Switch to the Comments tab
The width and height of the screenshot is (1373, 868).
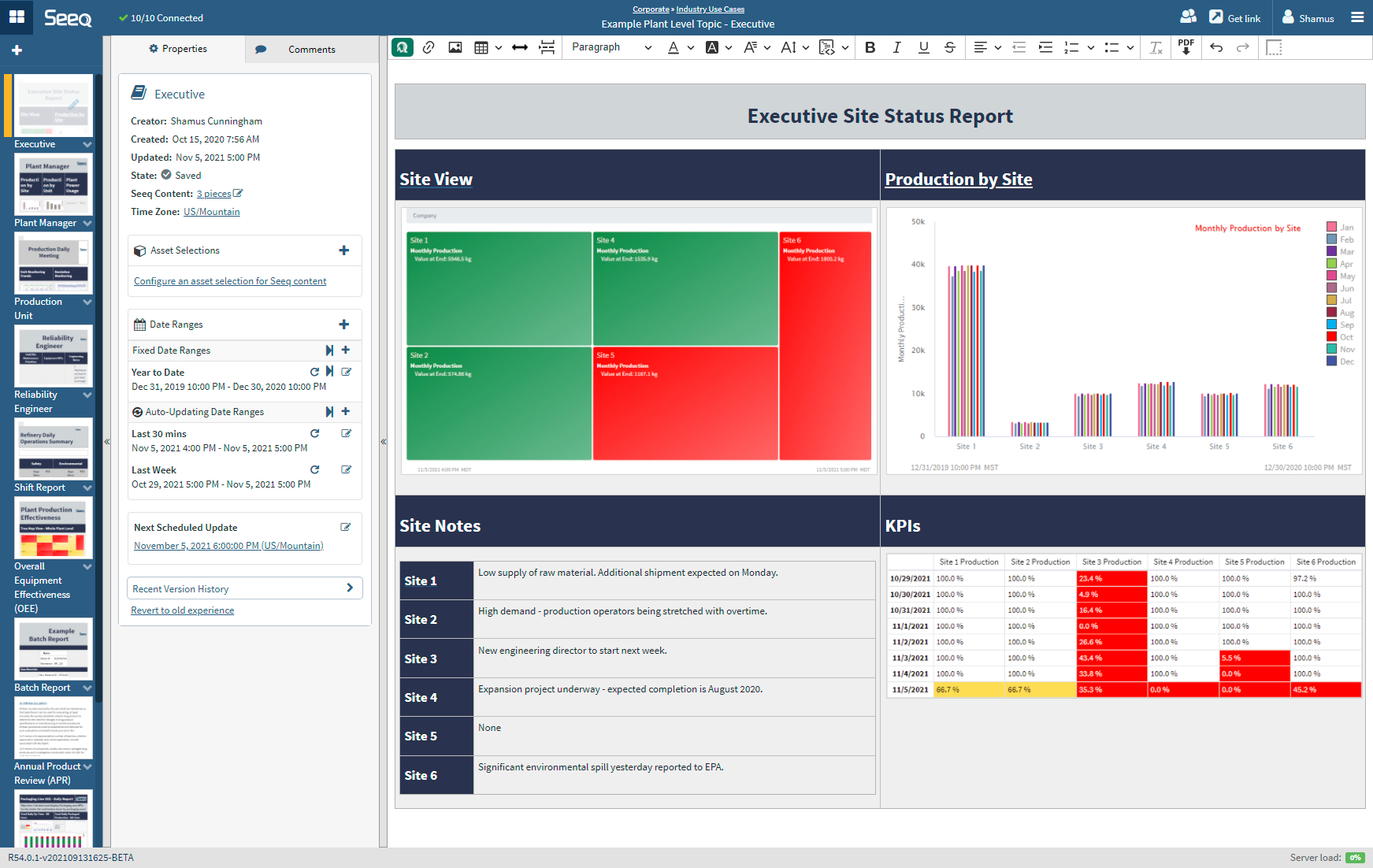311,49
